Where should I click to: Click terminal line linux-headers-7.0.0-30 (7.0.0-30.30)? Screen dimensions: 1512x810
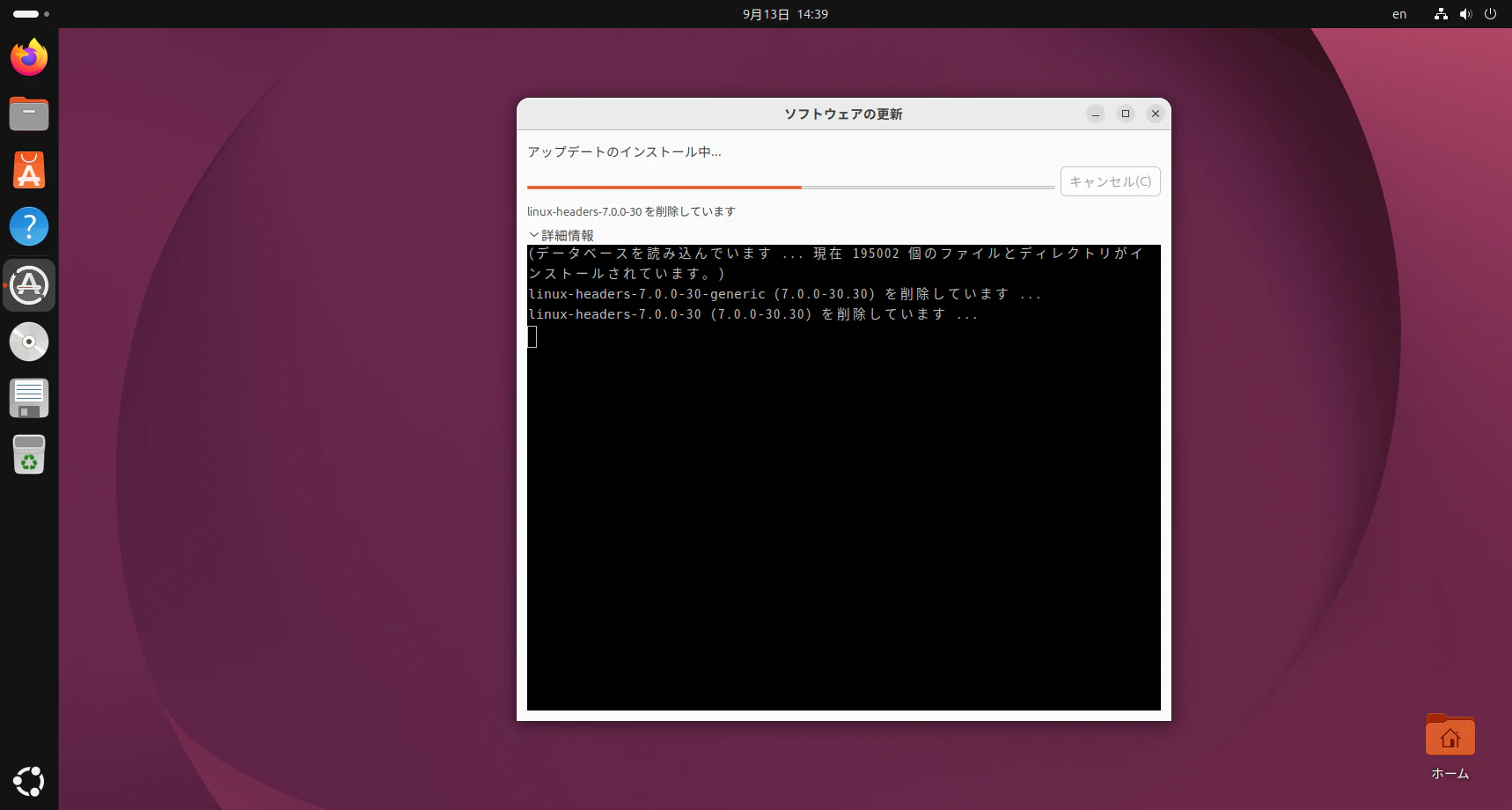click(753, 314)
